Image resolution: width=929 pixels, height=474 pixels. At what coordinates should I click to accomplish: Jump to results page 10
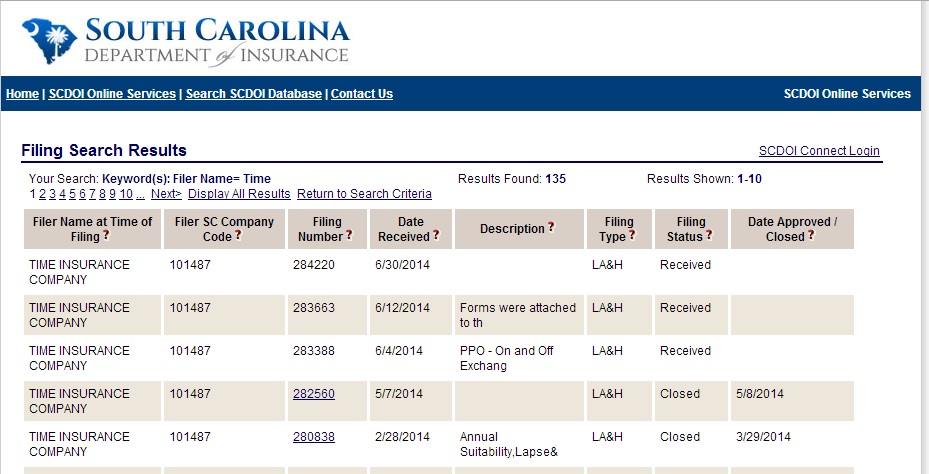coord(126,194)
